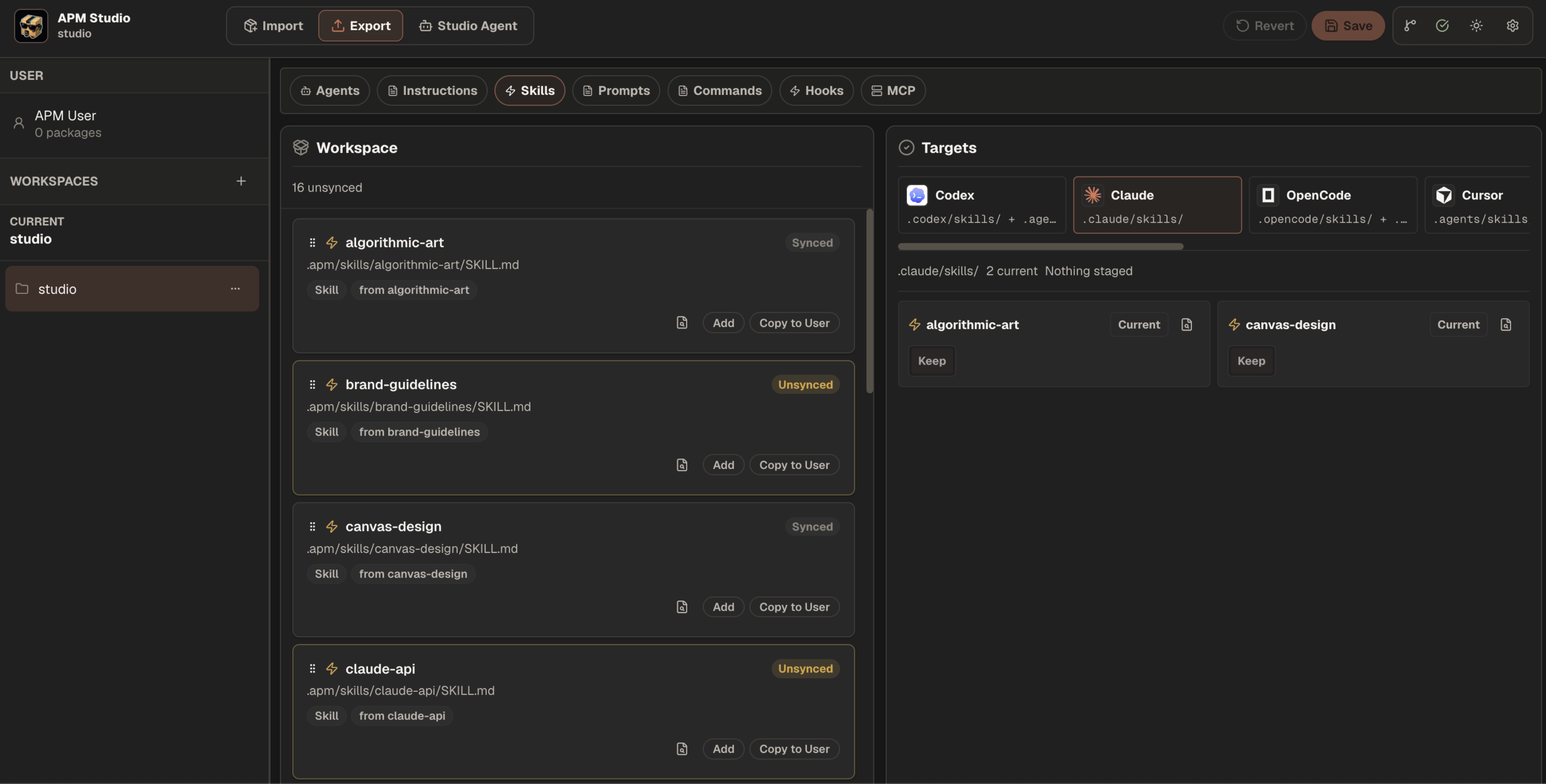Preview file icon for brand-guidelines skill
The width and height of the screenshot is (1546, 784).
pyautogui.click(x=682, y=465)
